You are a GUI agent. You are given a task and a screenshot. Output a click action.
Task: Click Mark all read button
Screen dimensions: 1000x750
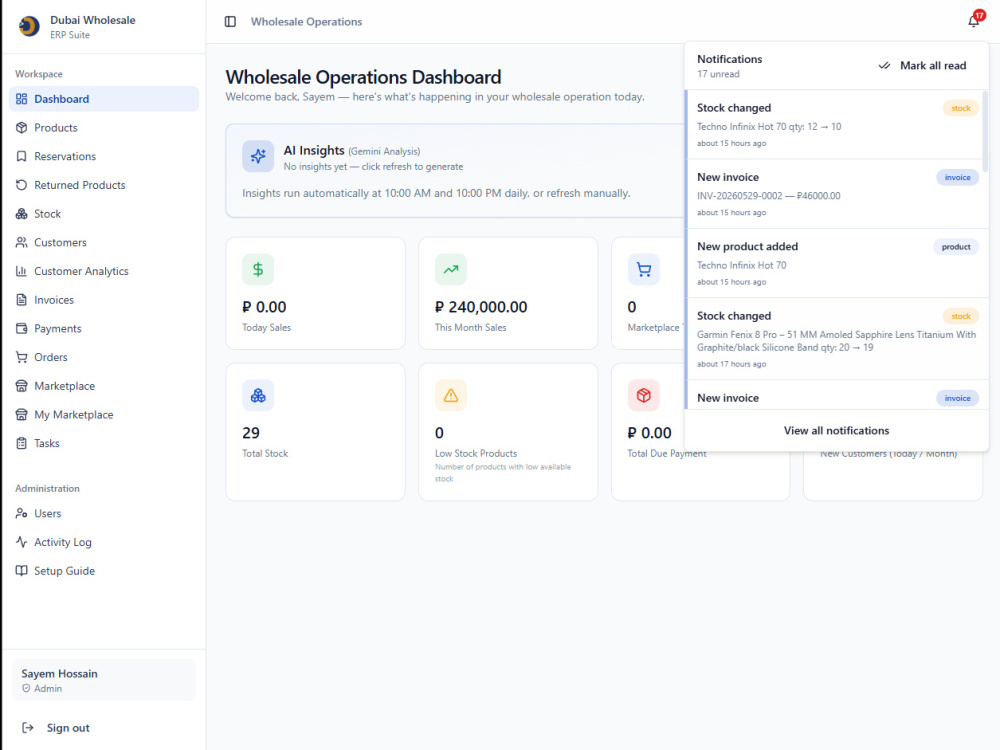pyautogui.click(x=922, y=66)
